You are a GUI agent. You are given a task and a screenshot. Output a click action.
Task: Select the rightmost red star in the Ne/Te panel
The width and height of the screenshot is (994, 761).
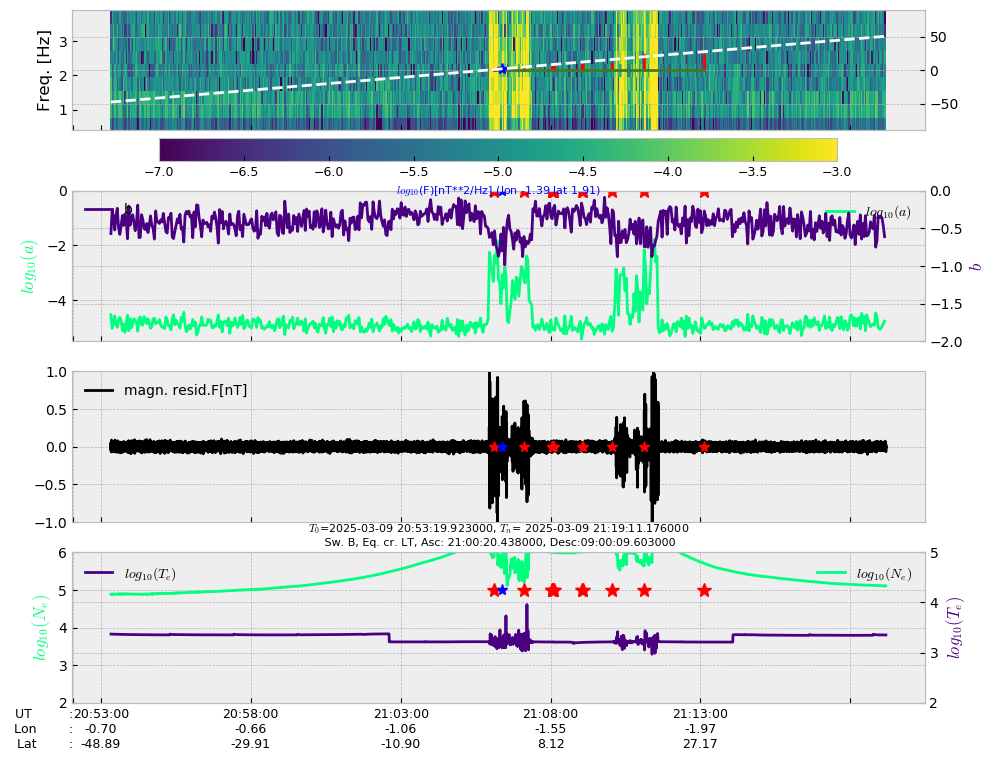point(704,590)
